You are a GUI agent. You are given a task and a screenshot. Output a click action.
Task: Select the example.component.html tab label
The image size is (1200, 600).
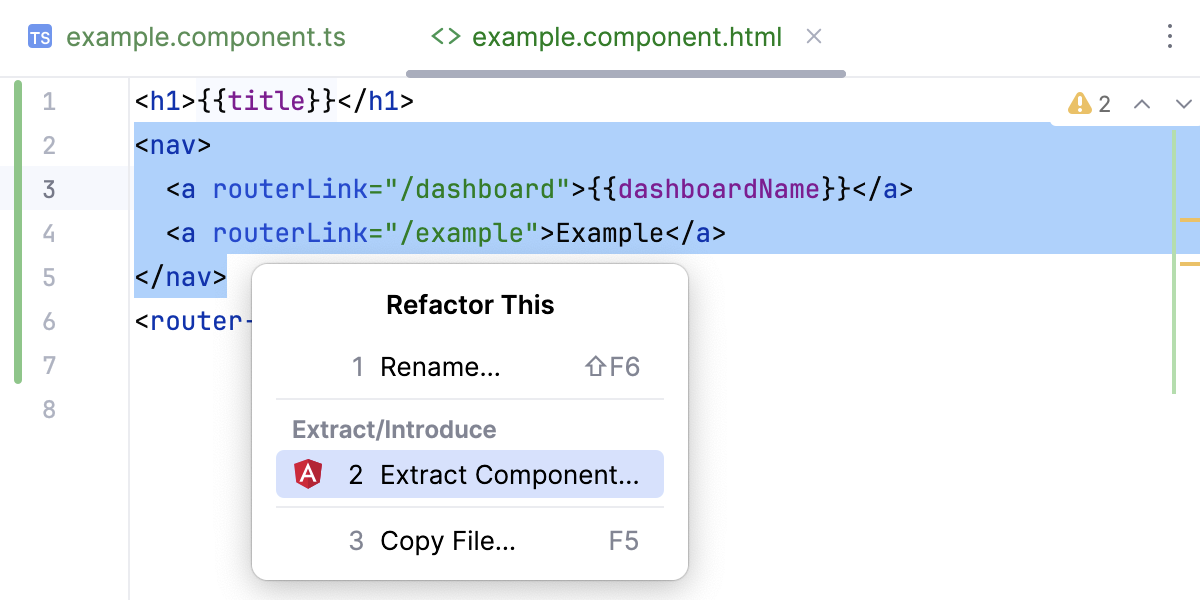click(x=628, y=37)
